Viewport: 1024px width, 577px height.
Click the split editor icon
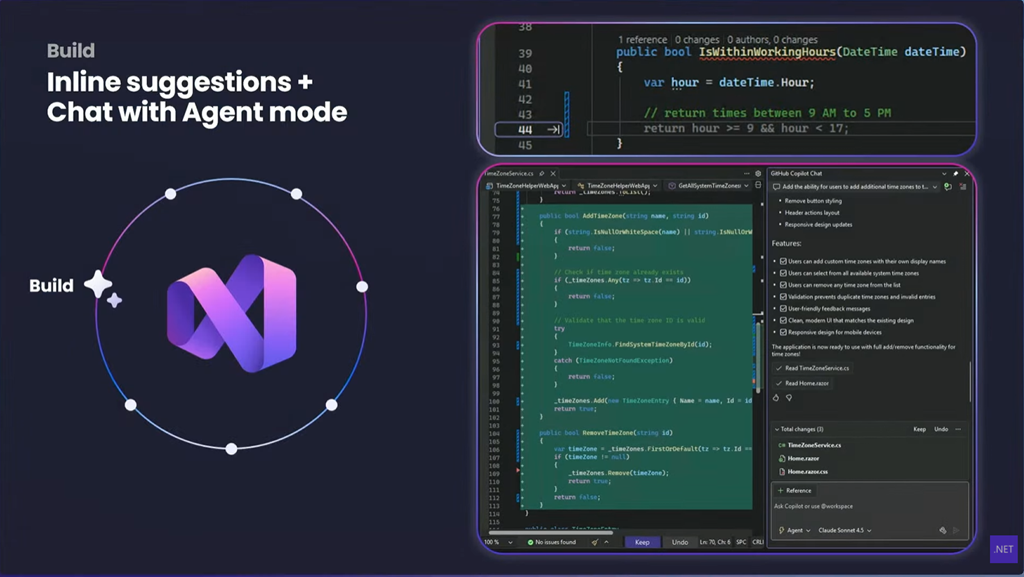coord(757,186)
